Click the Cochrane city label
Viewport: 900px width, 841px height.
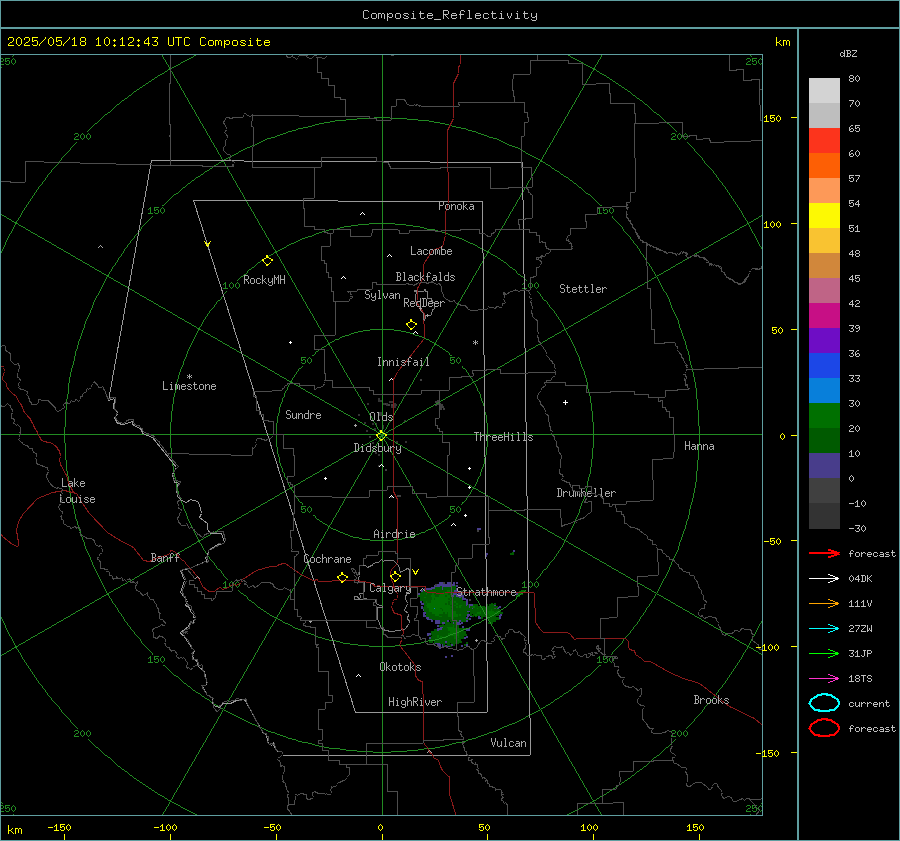327,559
